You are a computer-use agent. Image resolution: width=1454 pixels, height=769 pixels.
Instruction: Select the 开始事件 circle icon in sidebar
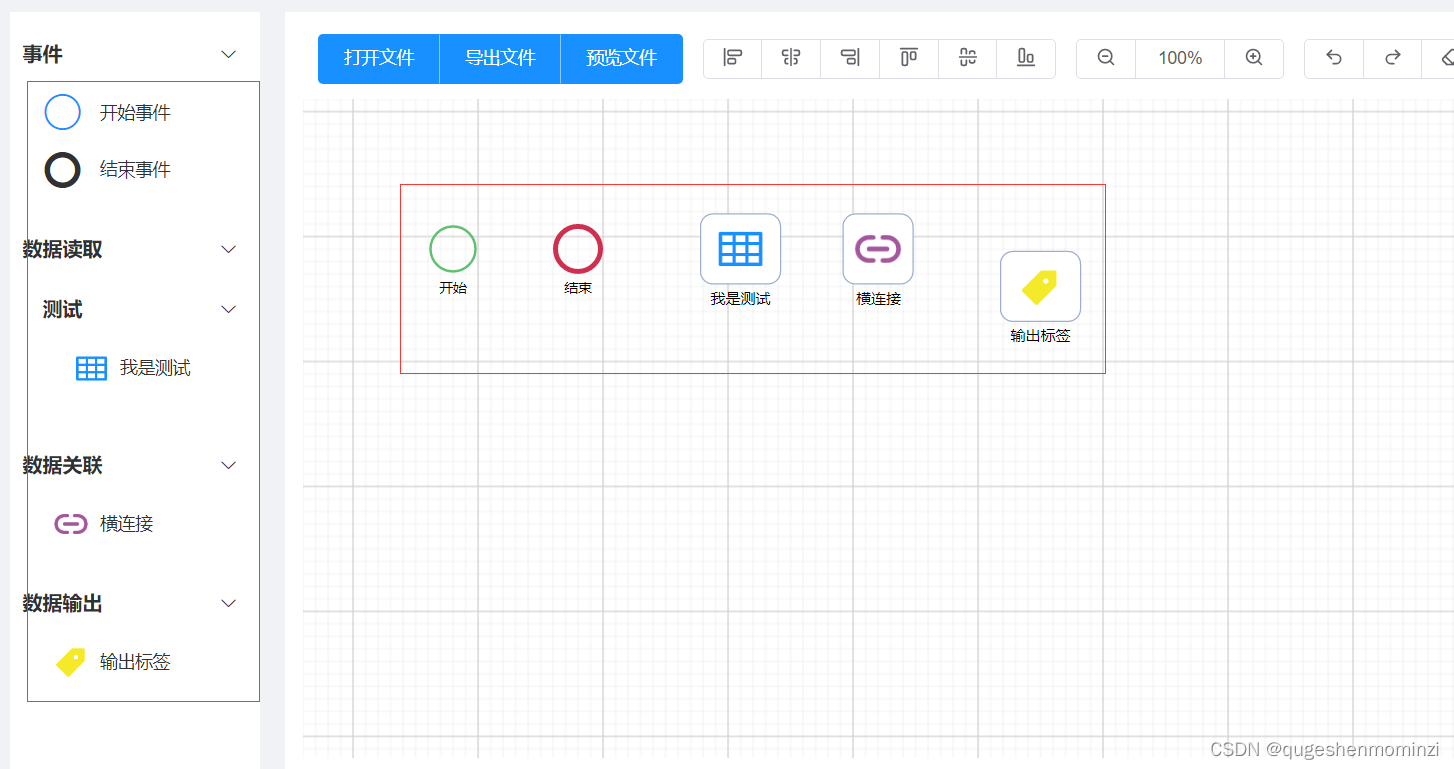point(62,112)
